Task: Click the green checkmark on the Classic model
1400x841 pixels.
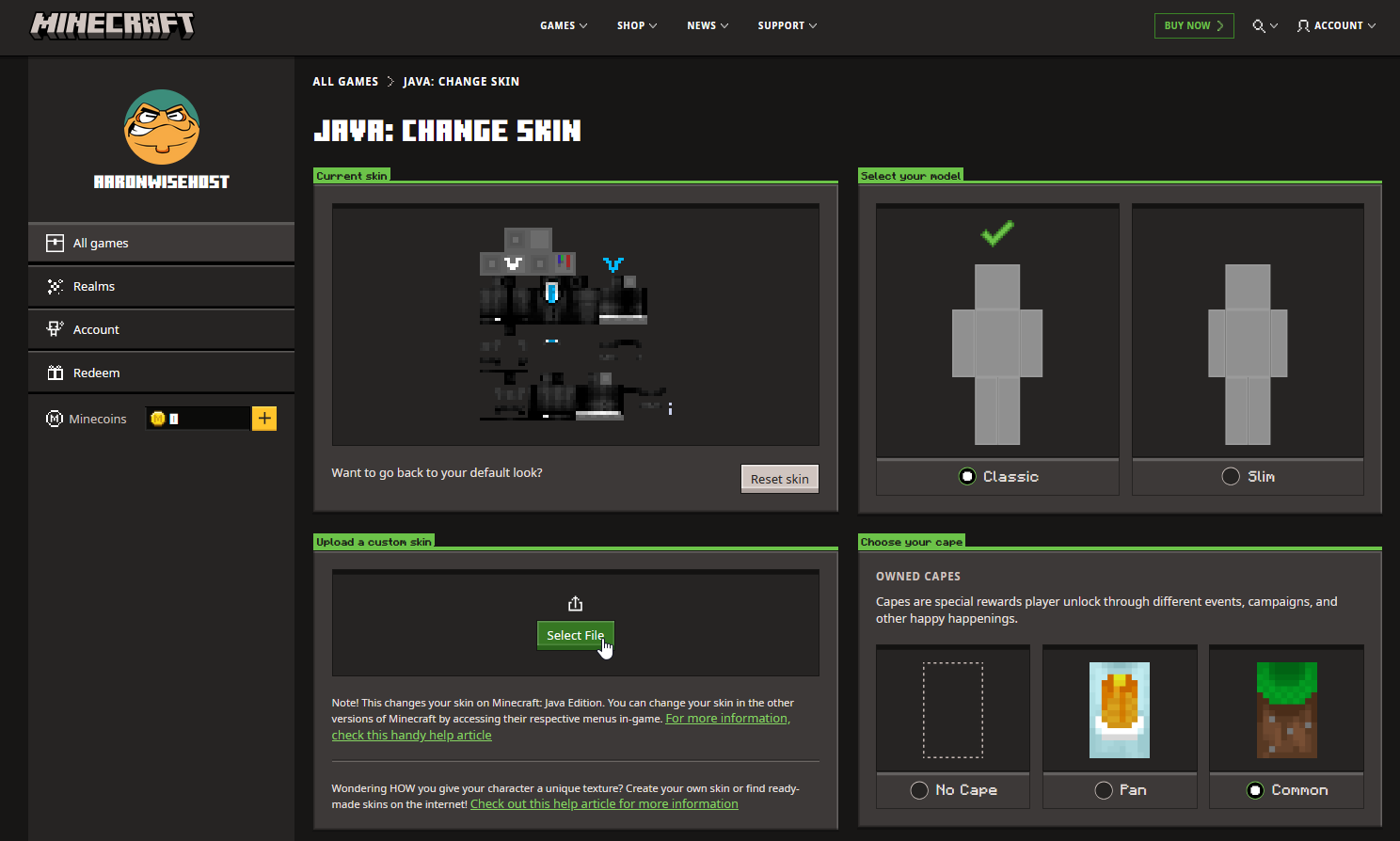Action: point(997,232)
